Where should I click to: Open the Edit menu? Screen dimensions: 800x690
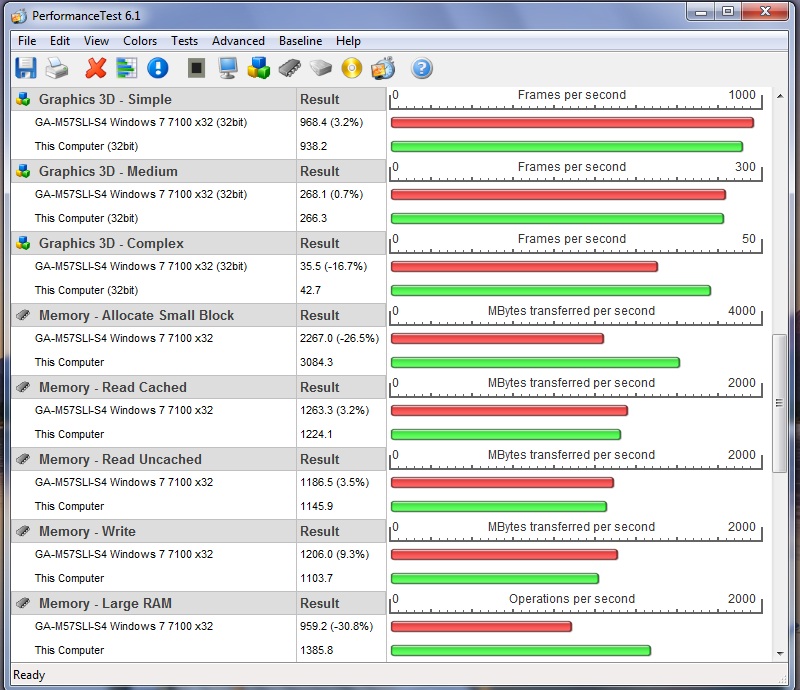pos(60,41)
